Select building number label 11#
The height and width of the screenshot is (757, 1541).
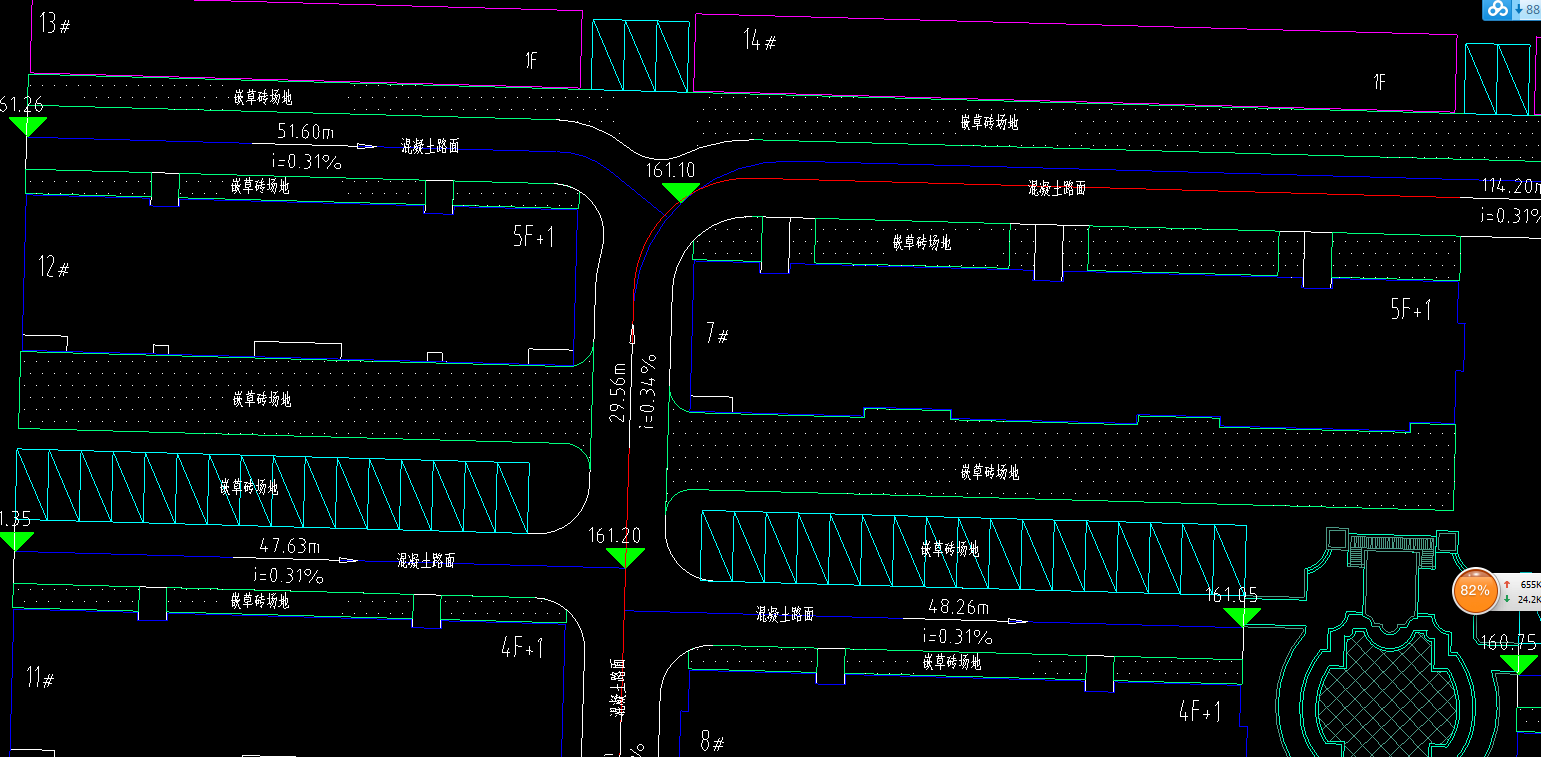(41, 679)
